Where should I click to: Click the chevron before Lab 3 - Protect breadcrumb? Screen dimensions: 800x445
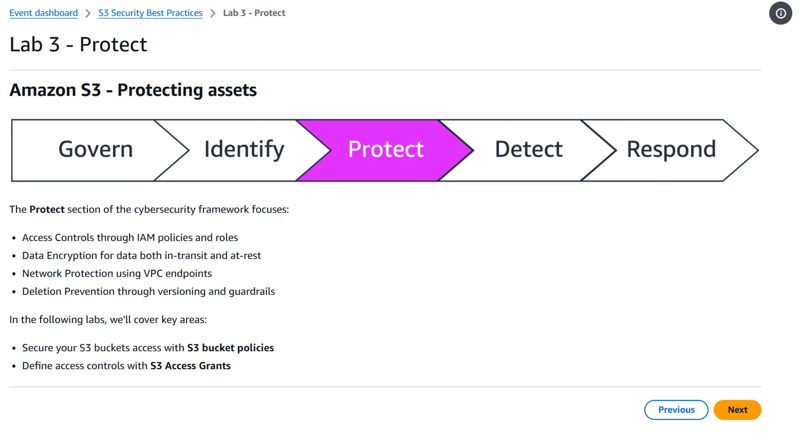[213, 13]
